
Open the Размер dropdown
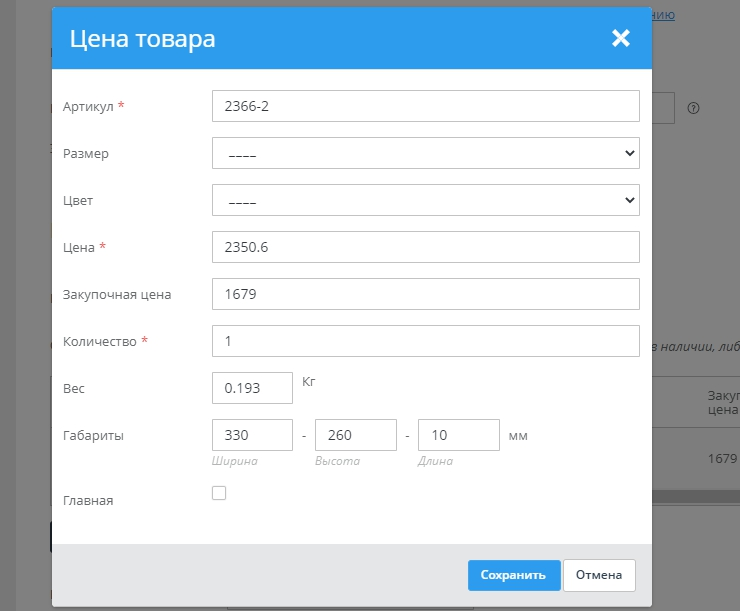tap(425, 153)
